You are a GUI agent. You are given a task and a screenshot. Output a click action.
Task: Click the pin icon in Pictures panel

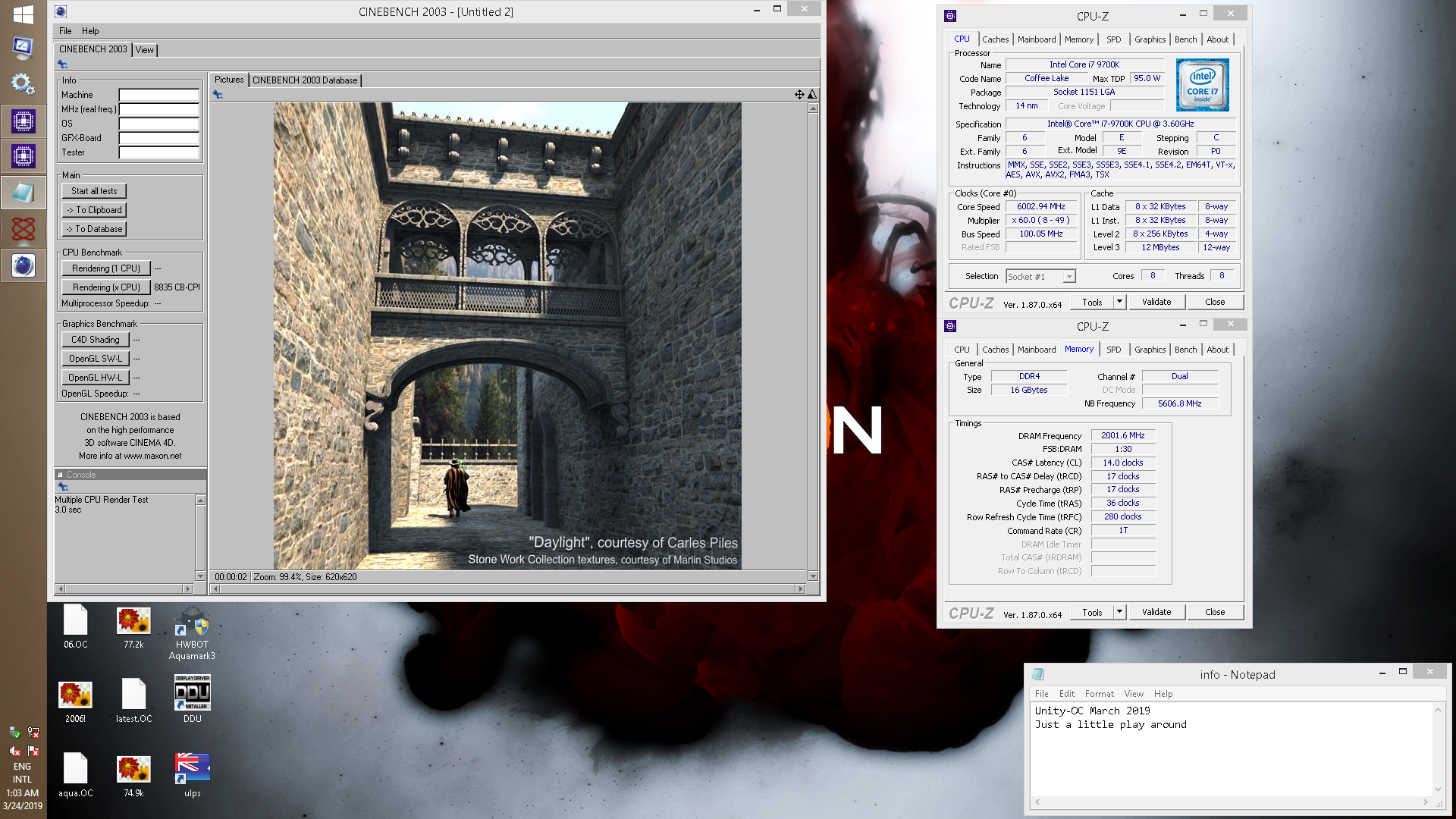coord(218,95)
